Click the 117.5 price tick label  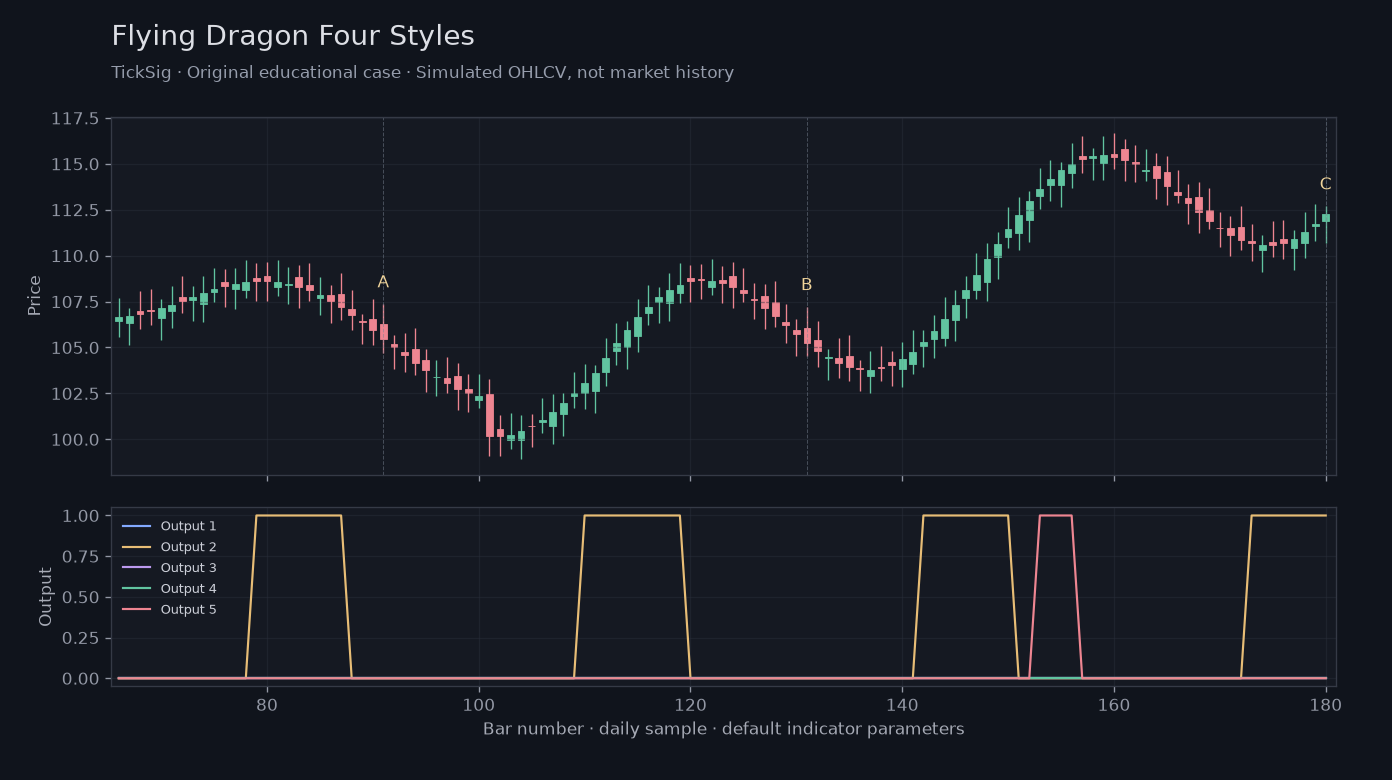[x=75, y=119]
